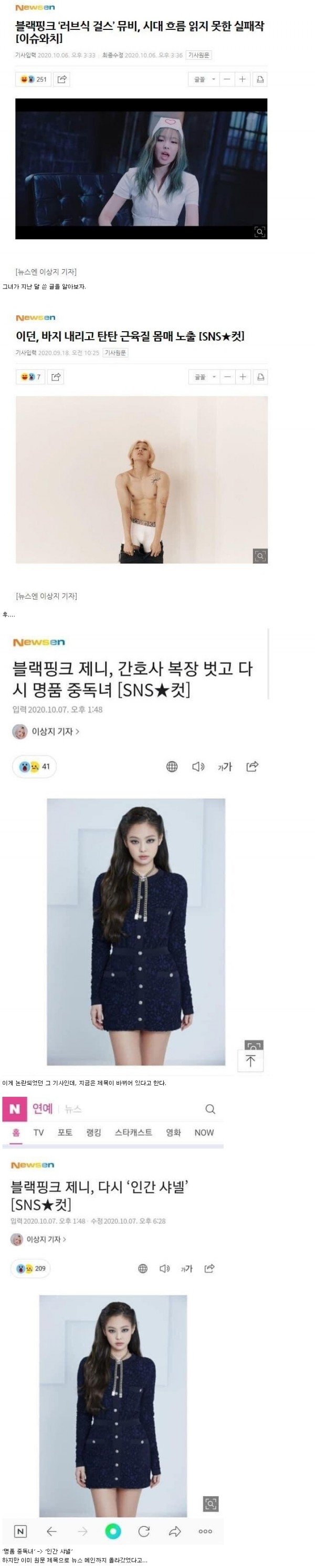Tap the browser refresh icon in bottom bar
Viewport: 315px width, 1568px height.
click(x=144, y=1531)
